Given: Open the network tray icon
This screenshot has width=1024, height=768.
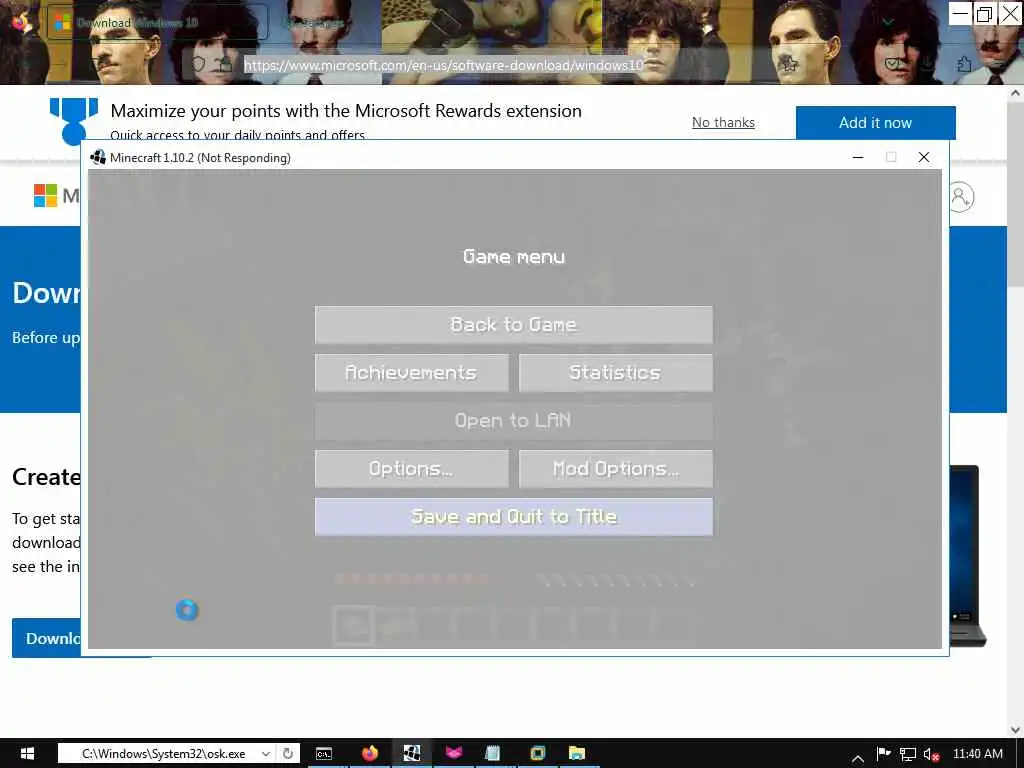Looking at the screenshot, I should (908, 754).
